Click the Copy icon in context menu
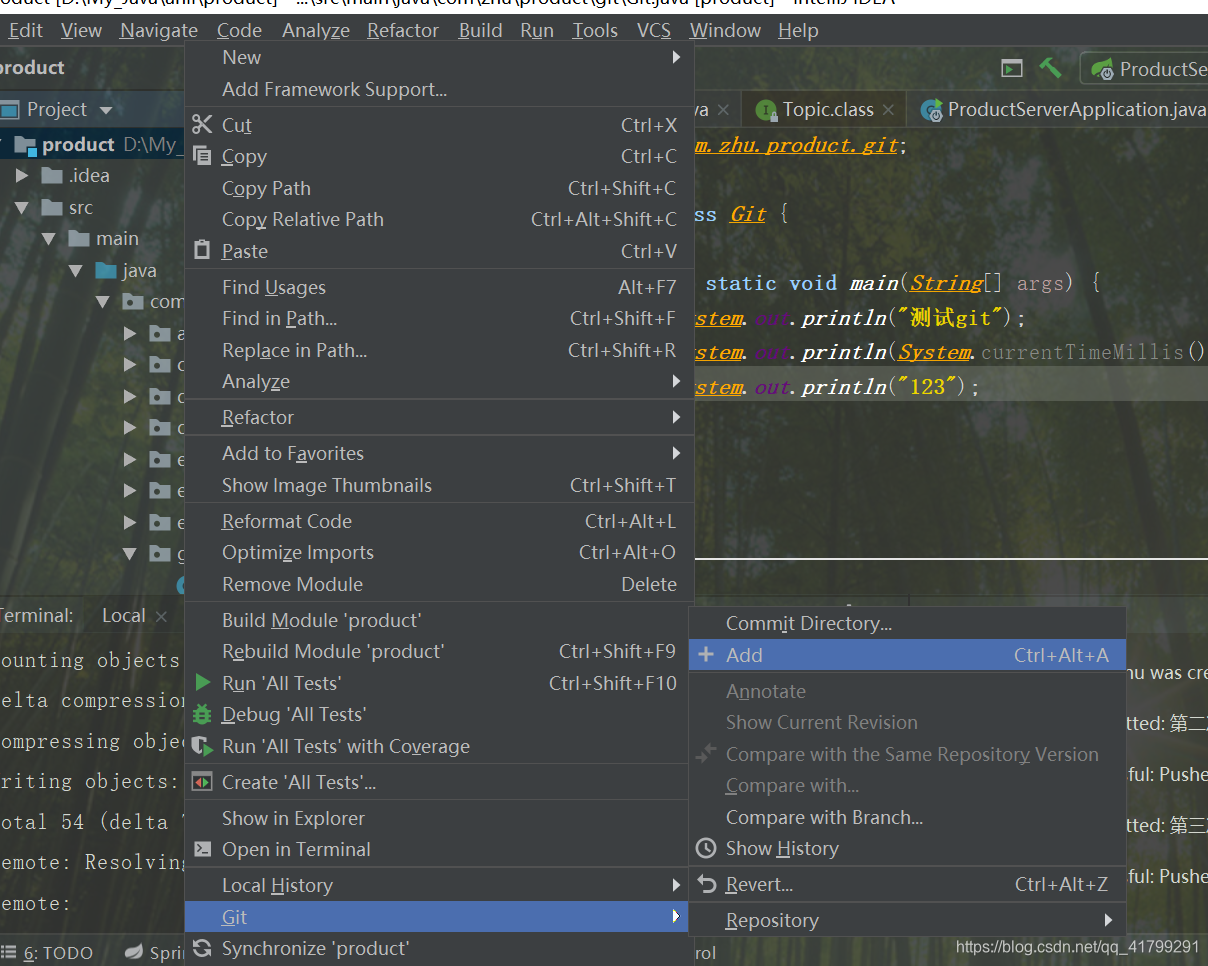The height and width of the screenshot is (966, 1208). [x=202, y=156]
